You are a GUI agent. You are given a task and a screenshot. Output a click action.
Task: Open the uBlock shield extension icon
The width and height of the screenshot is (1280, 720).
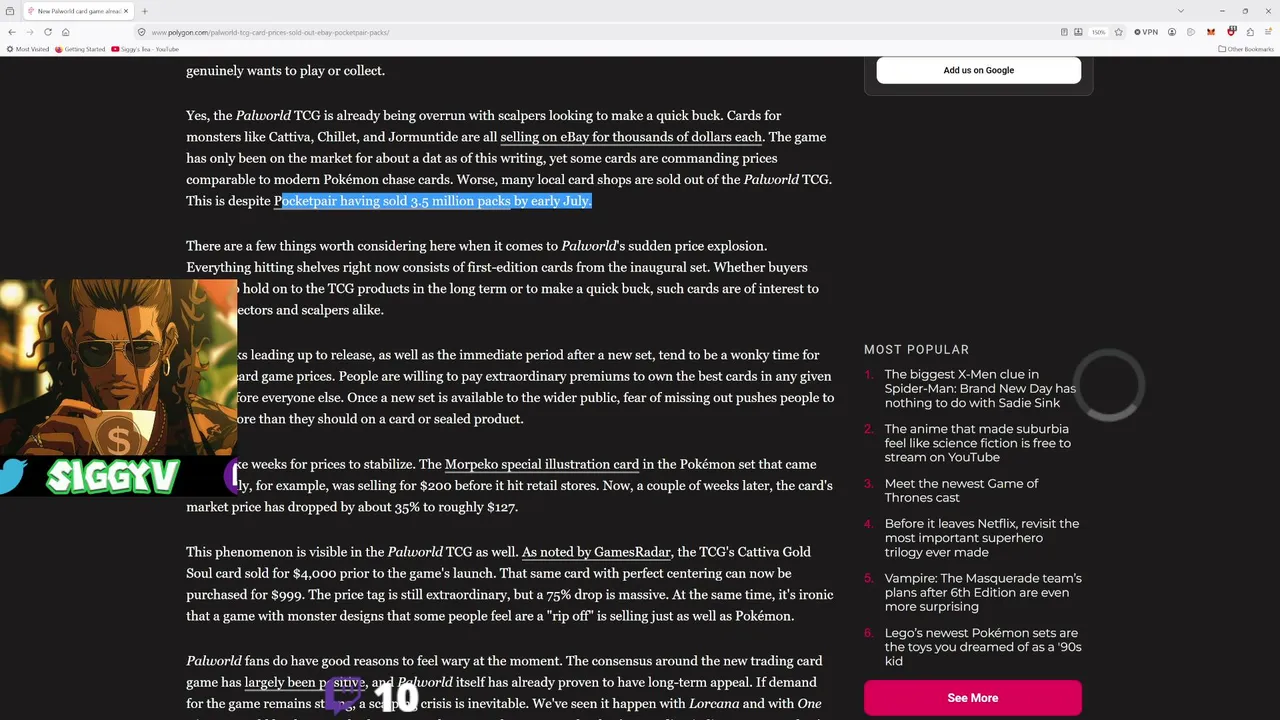[x=1231, y=32]
